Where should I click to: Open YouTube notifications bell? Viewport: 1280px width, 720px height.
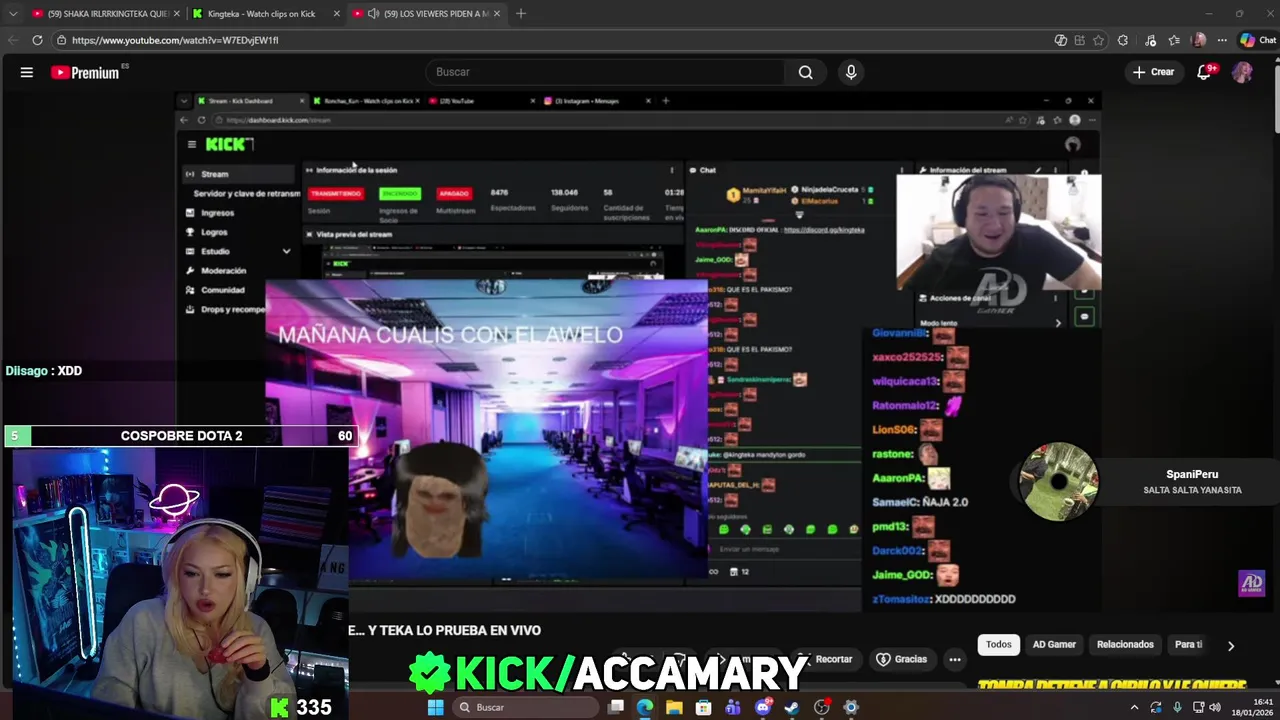pos(1204,72)
